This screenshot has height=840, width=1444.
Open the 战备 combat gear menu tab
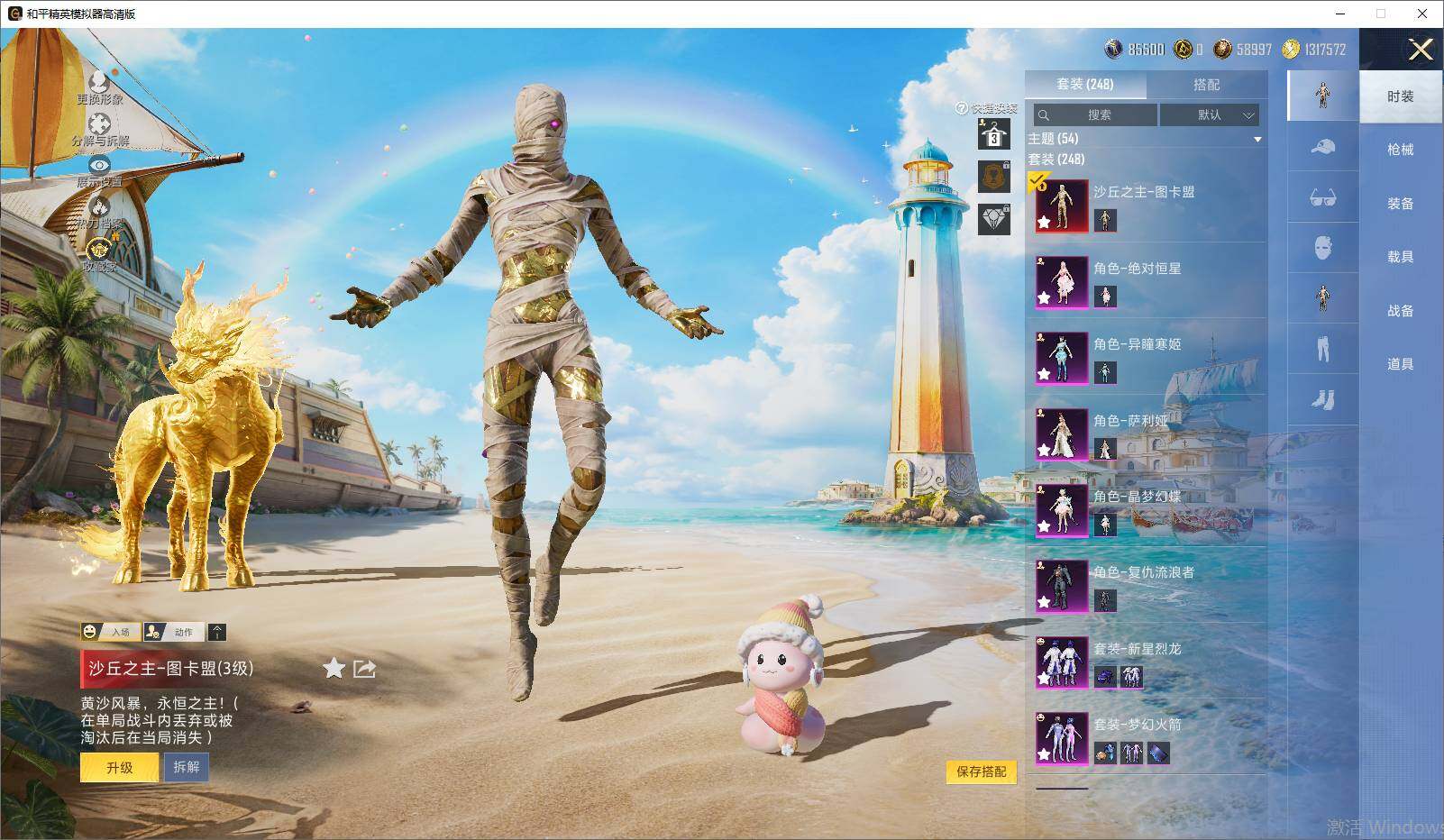pyautogui.click(x=1401, y=311)
